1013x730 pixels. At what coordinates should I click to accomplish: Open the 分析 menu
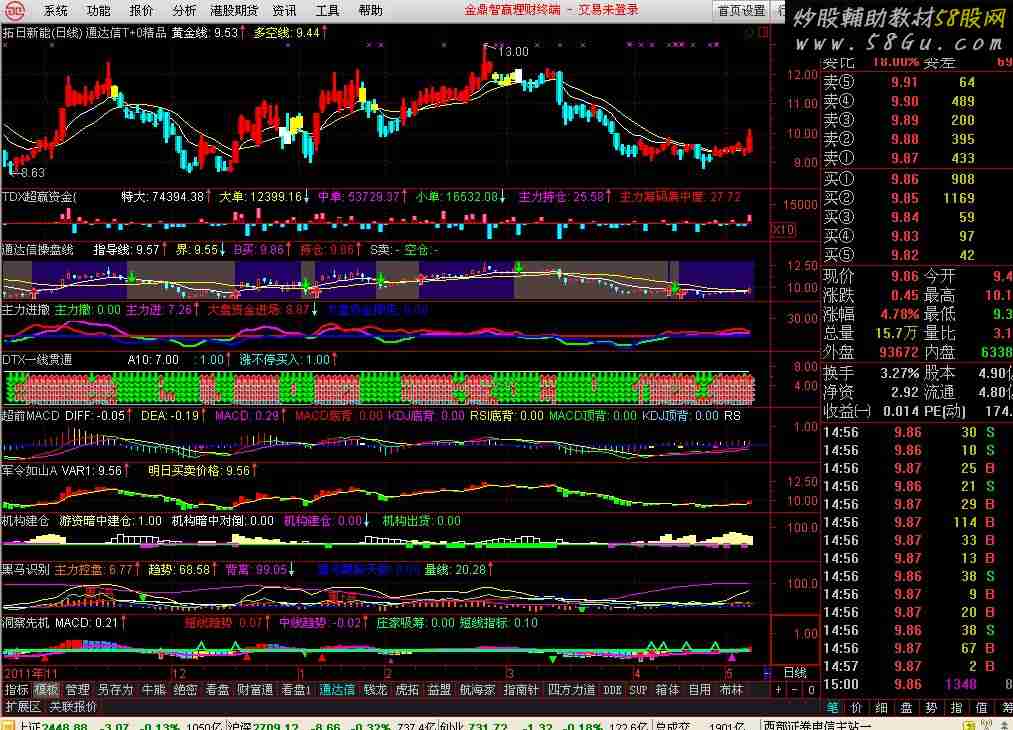click(x=184, y=10)
